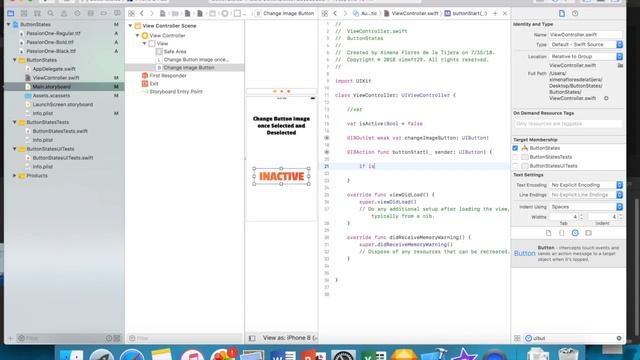The image size is (640, 360).
Task: Select Assets.xcassets in navigator
Action: 51,96
